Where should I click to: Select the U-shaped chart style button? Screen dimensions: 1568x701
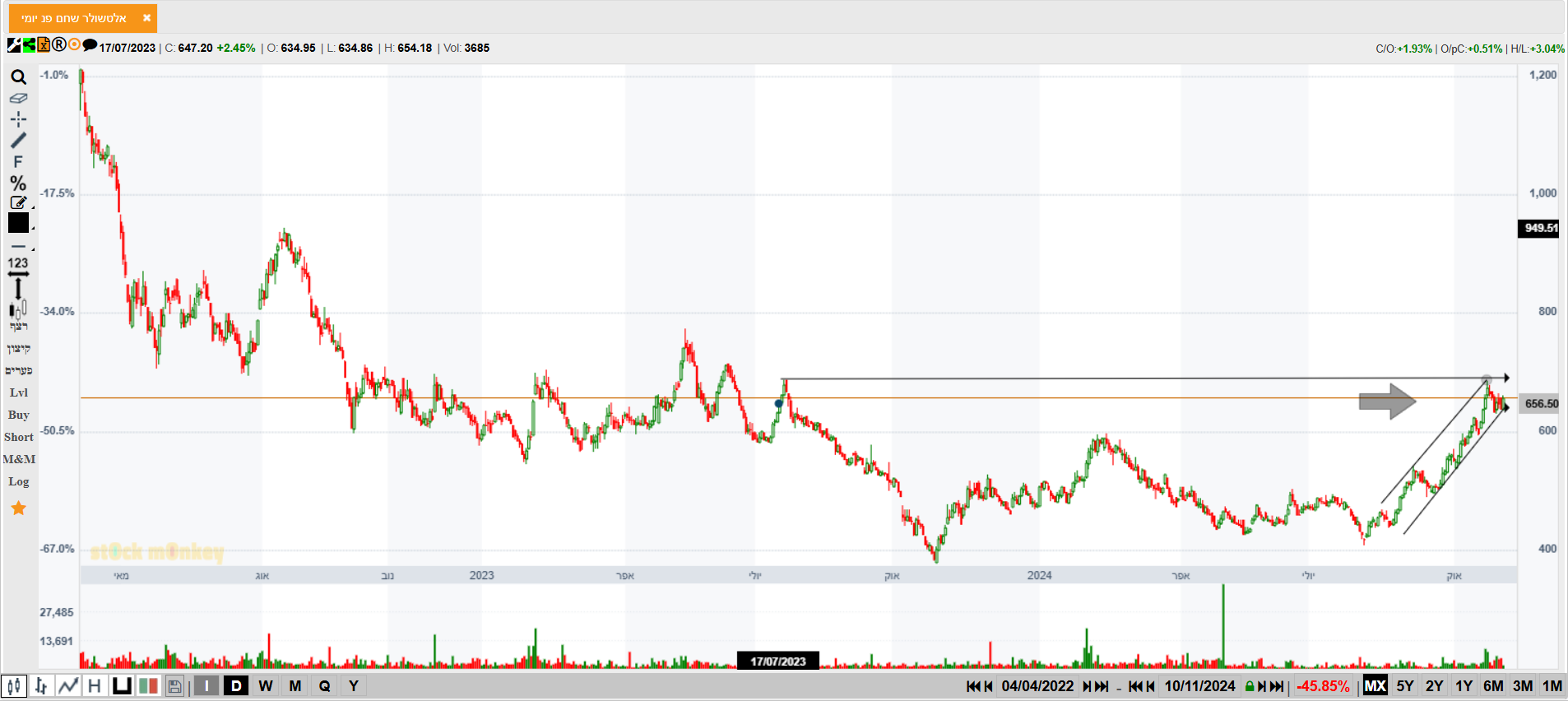click(x=122, y=685)
